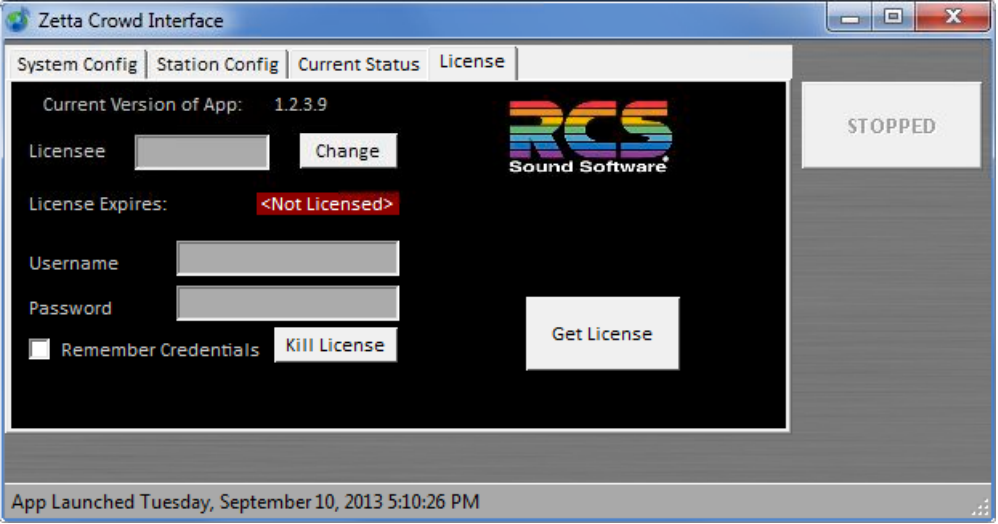The width and height of the screenshot is (998, 524).
Task: Switch to the System Config tab
Action: pyautogui.click(x=77, y=64)
